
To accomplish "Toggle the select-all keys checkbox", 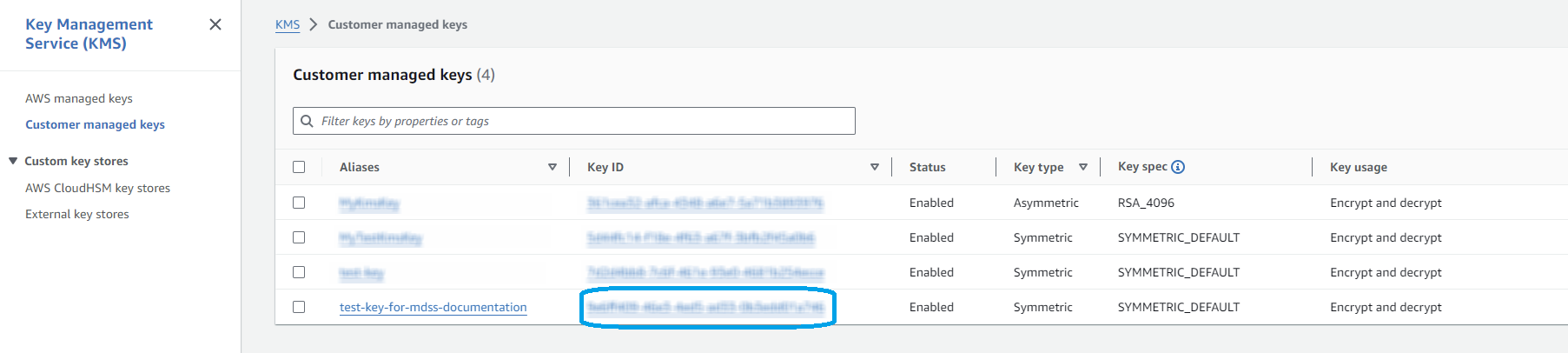I will (x=299, y=167).
